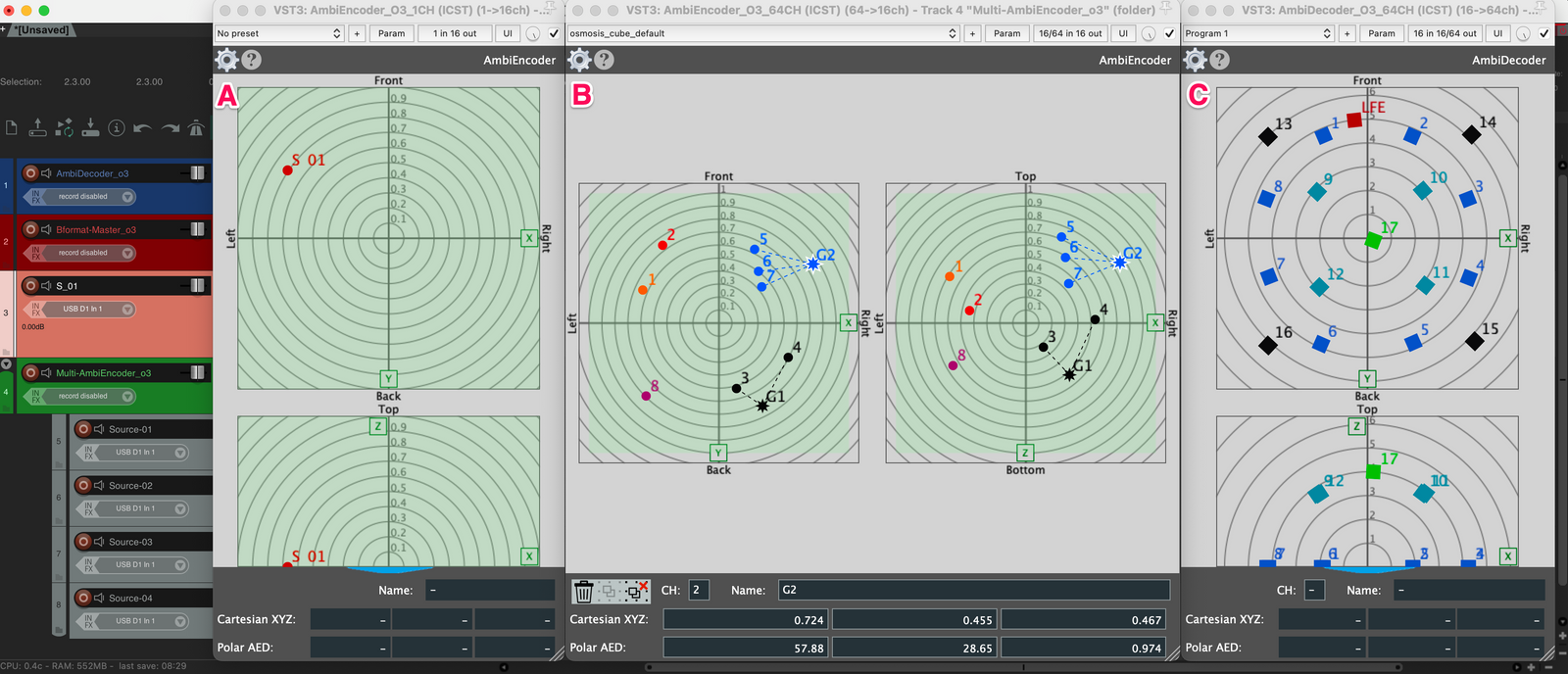Arm record on the Bformat-Master_o3 track

pos(30,229)
